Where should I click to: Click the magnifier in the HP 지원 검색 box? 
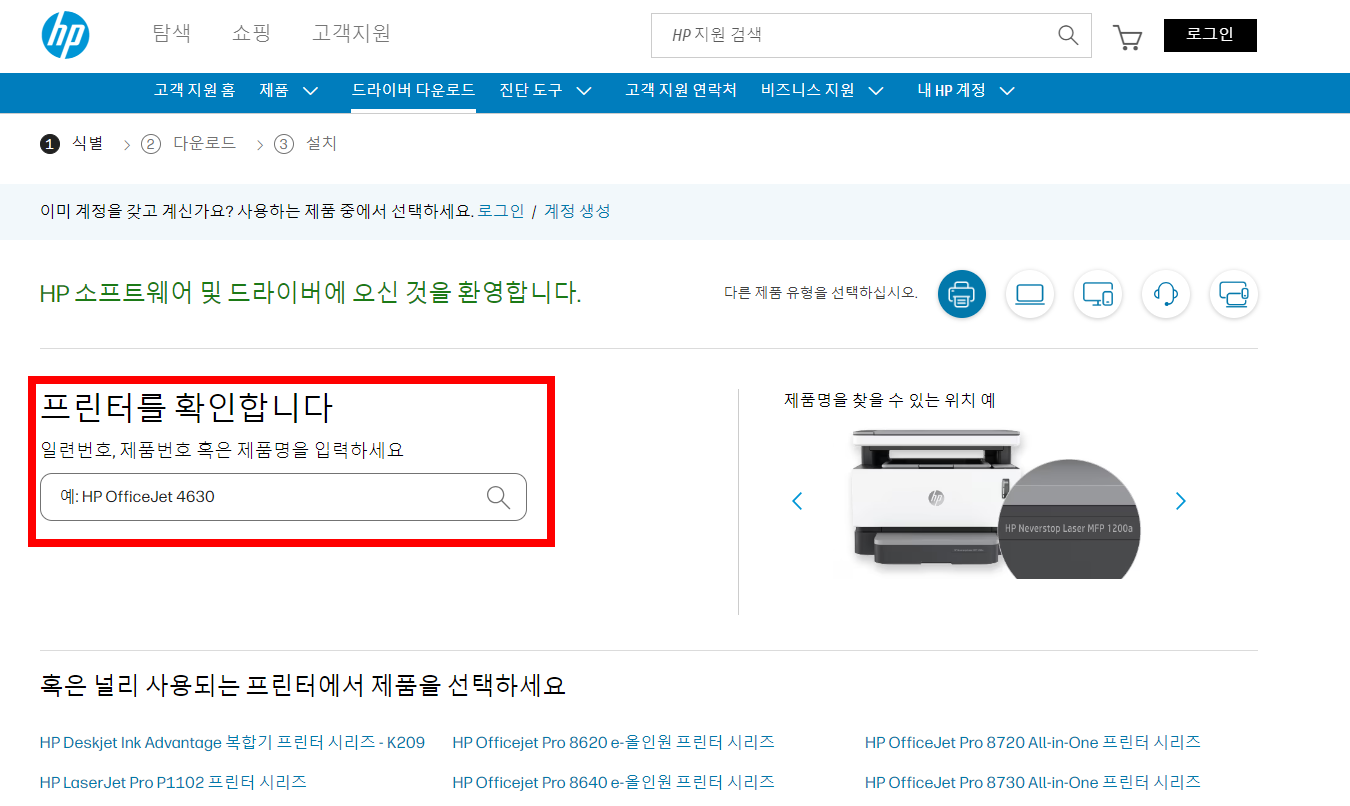(1068, 35)
